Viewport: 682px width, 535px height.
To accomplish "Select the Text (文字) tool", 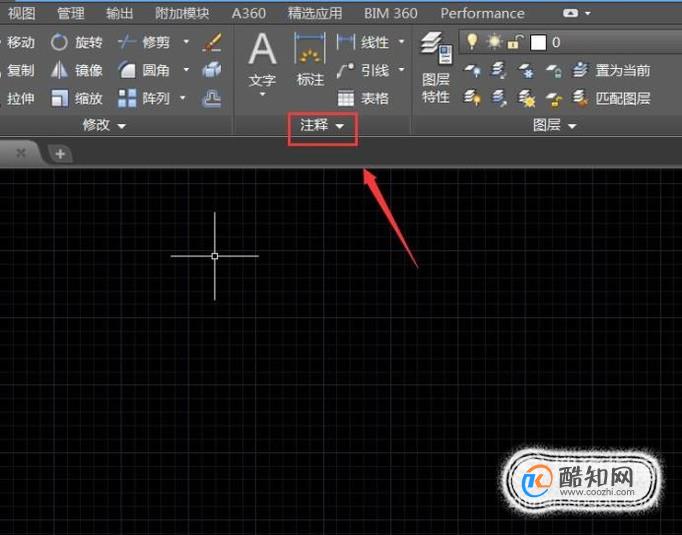I will point(262,59).
